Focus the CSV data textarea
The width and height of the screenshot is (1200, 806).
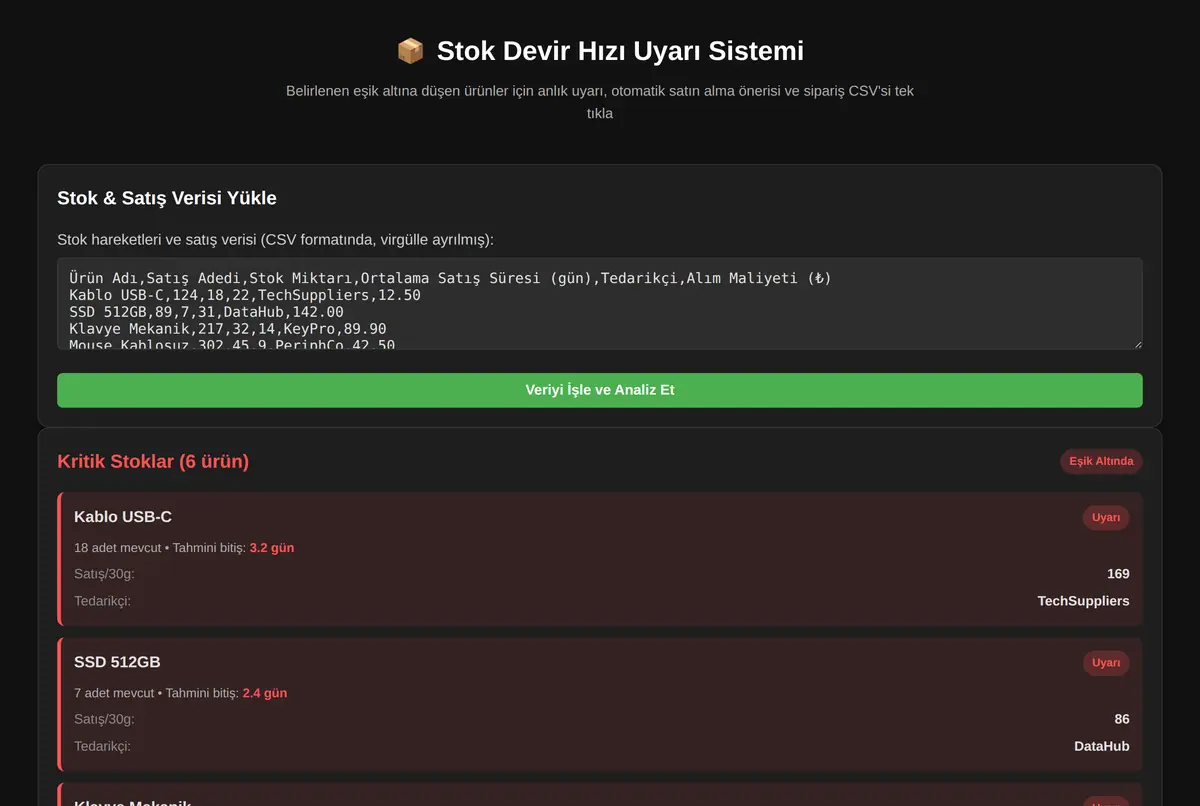pyautogui.click(x=600, y=304)
